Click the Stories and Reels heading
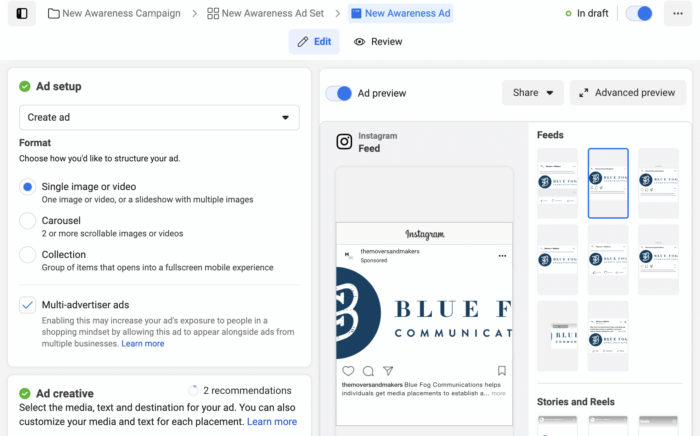Screen dimensions: 700x436 click(575, 402)
